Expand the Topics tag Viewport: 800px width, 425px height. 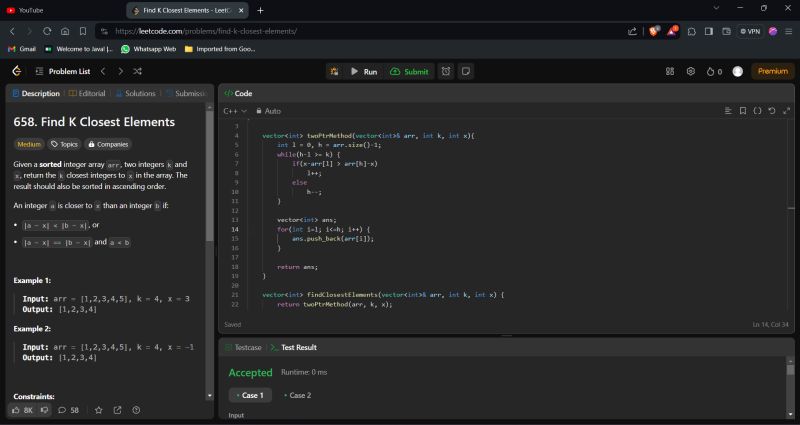(66, 144)
